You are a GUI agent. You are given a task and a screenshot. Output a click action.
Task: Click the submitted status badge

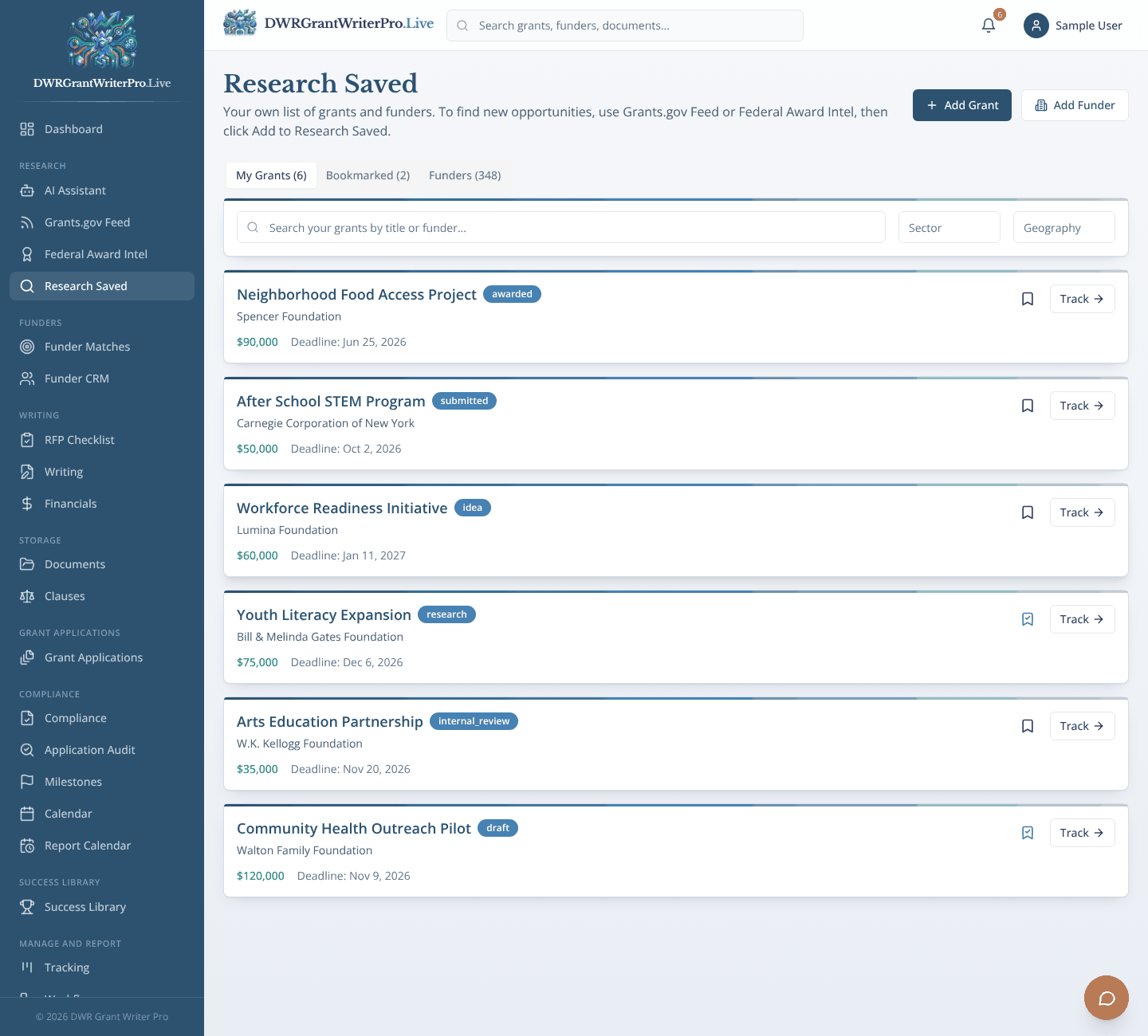point(464,401)
